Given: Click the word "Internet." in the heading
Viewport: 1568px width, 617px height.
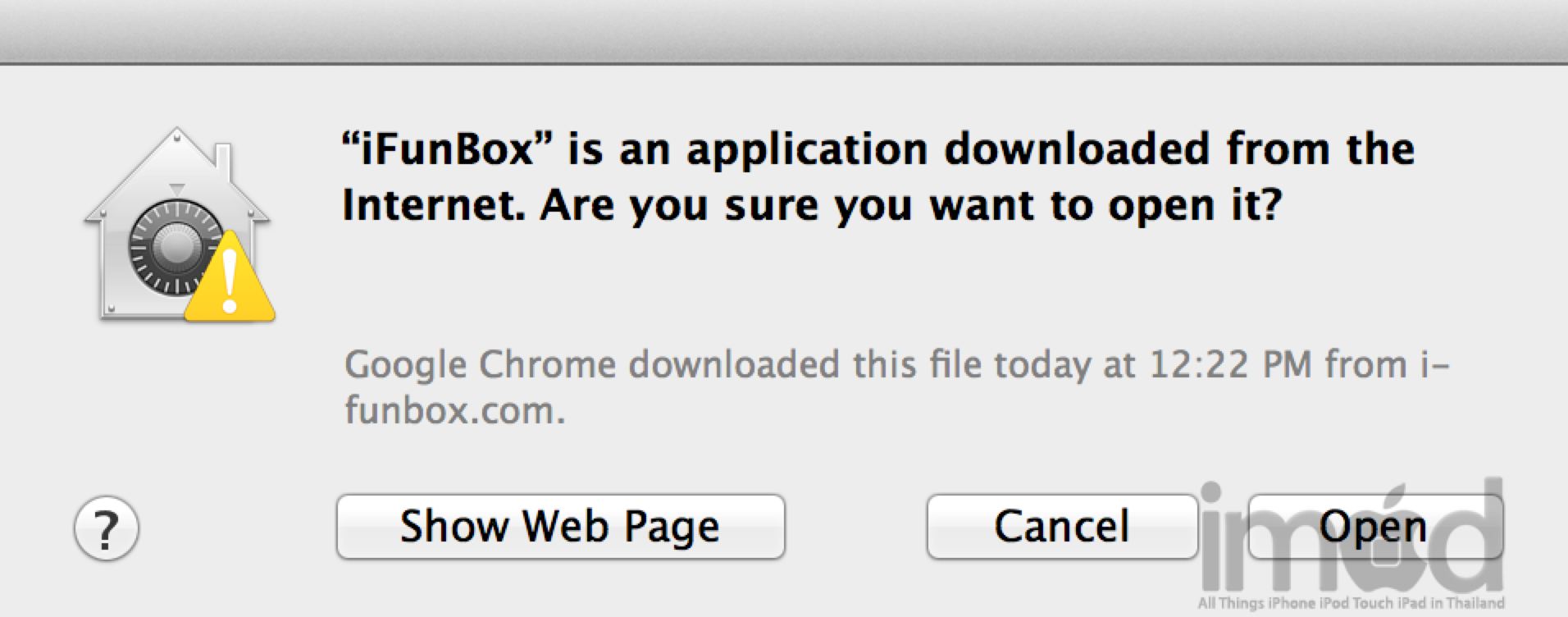Looking at the screenshot, I should [x=434, y=205].
